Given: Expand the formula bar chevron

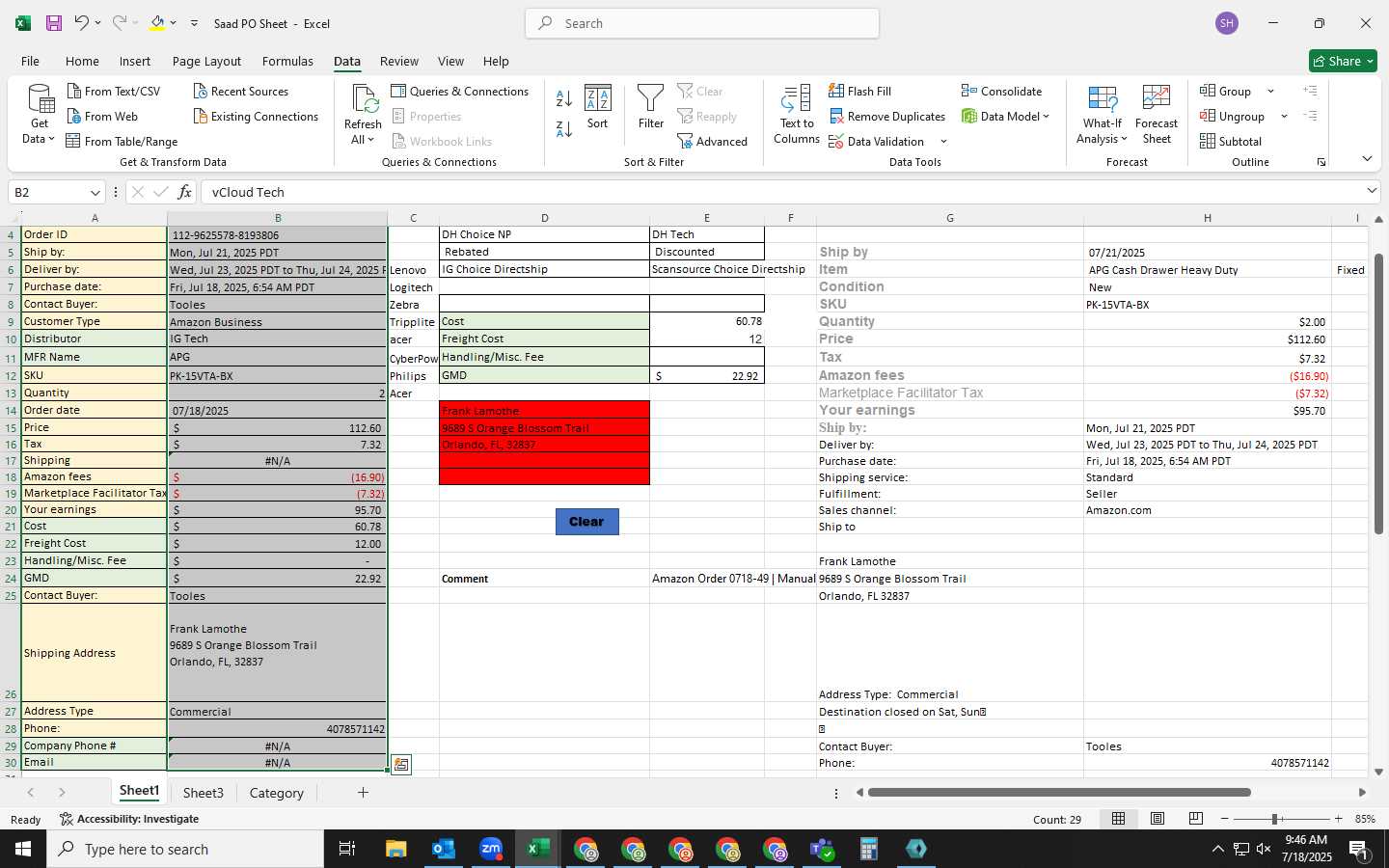Looking at the screenshot, I should pos(1372,191).
